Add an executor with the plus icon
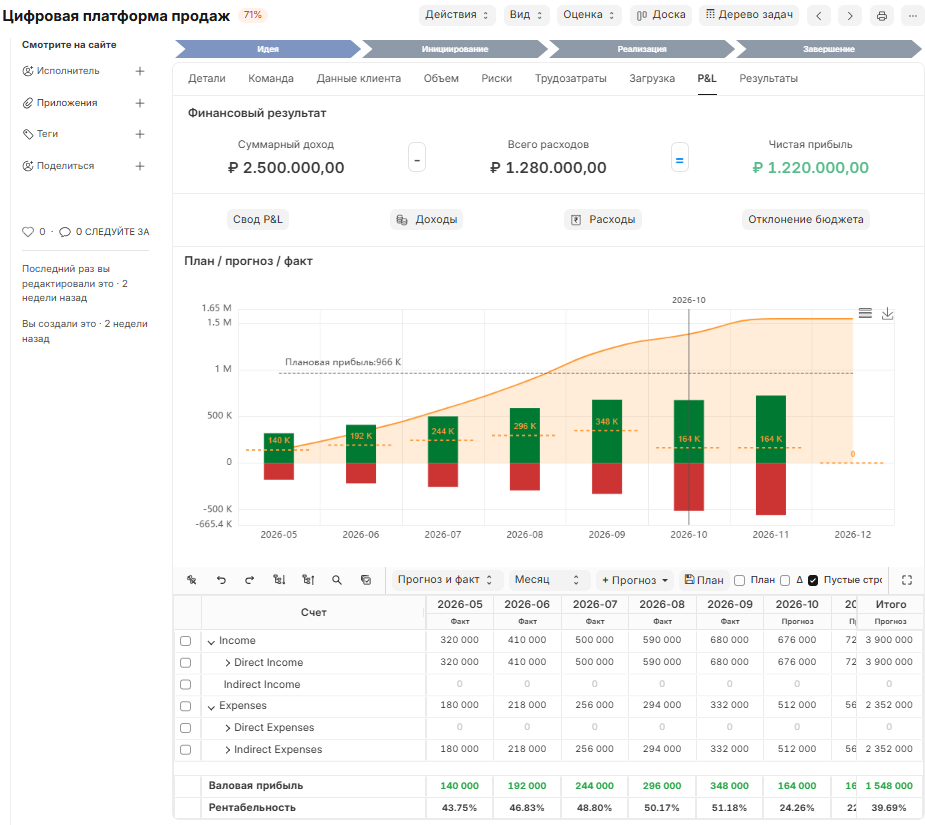This screenshot has height=825, width=925. coord(140,71)
